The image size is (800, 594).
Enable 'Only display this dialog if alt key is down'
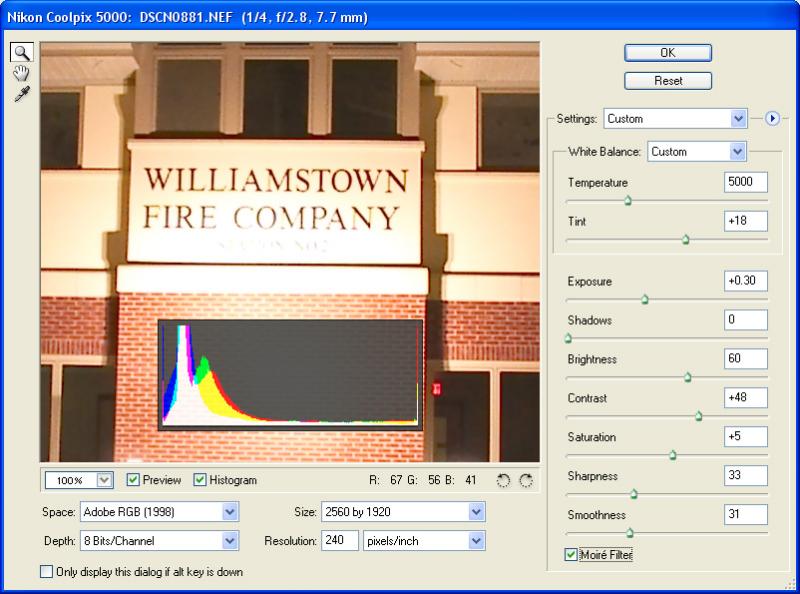(46, 572)
